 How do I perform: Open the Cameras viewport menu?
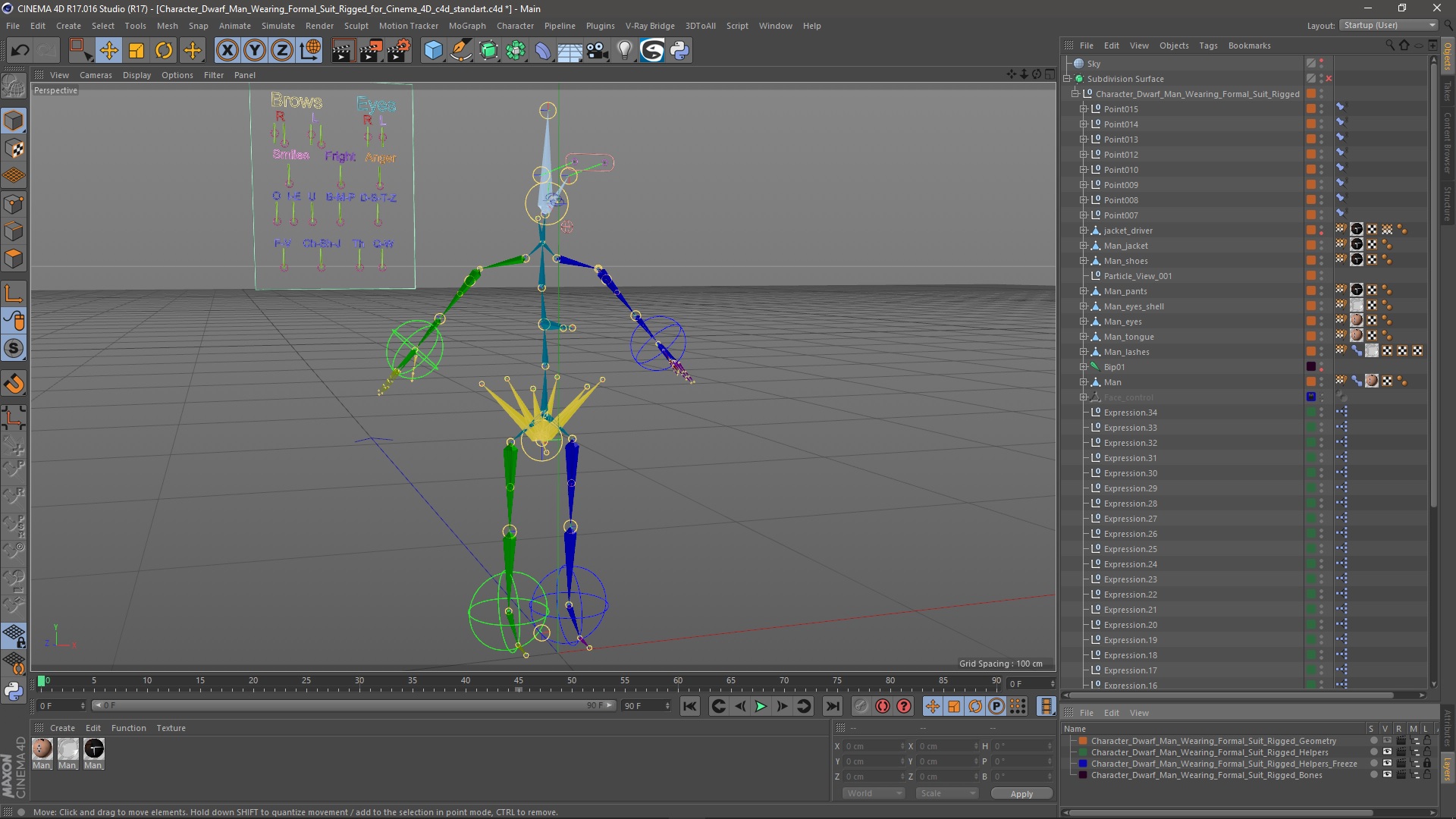click(x=96, y=75)
